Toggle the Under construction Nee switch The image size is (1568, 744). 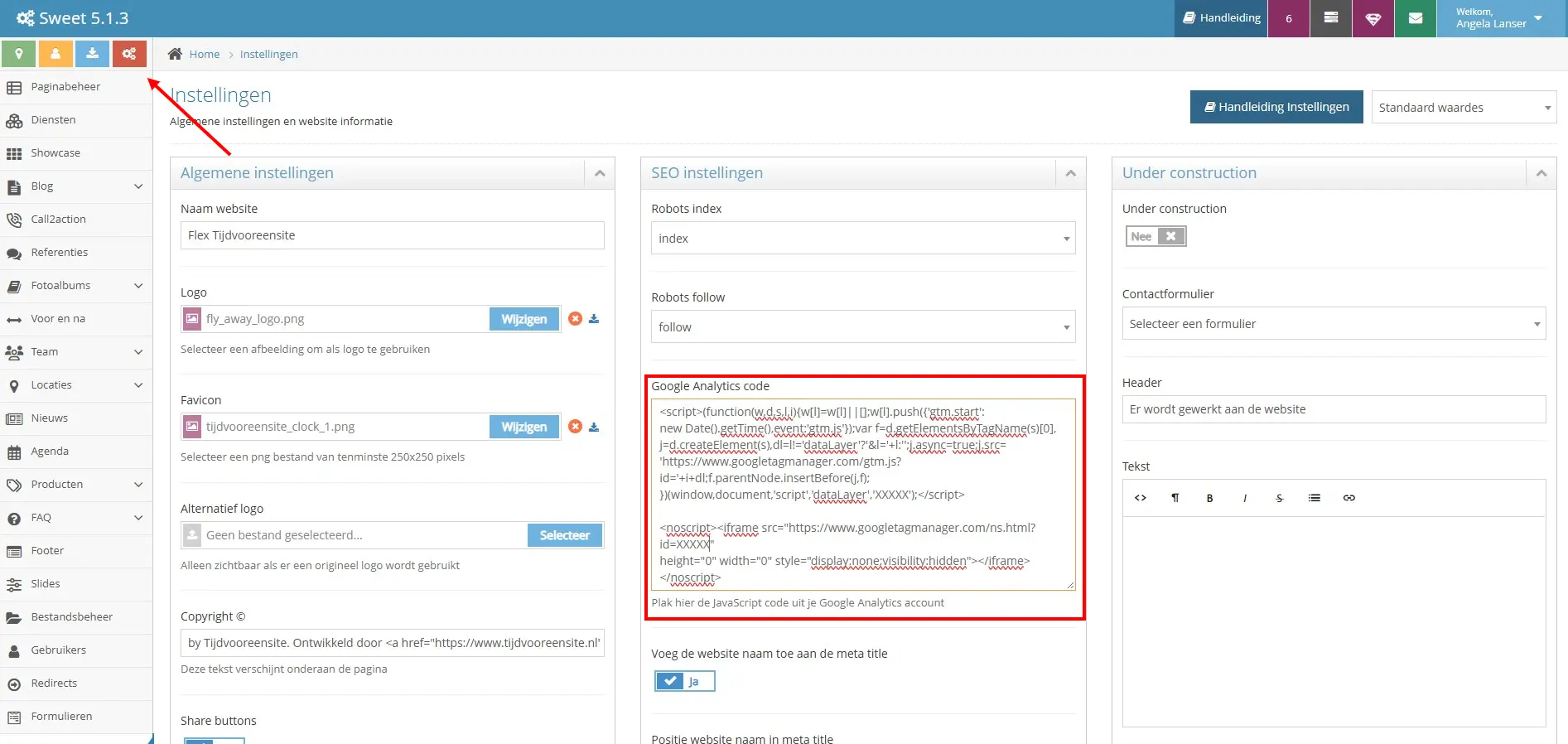[1155, 236]
